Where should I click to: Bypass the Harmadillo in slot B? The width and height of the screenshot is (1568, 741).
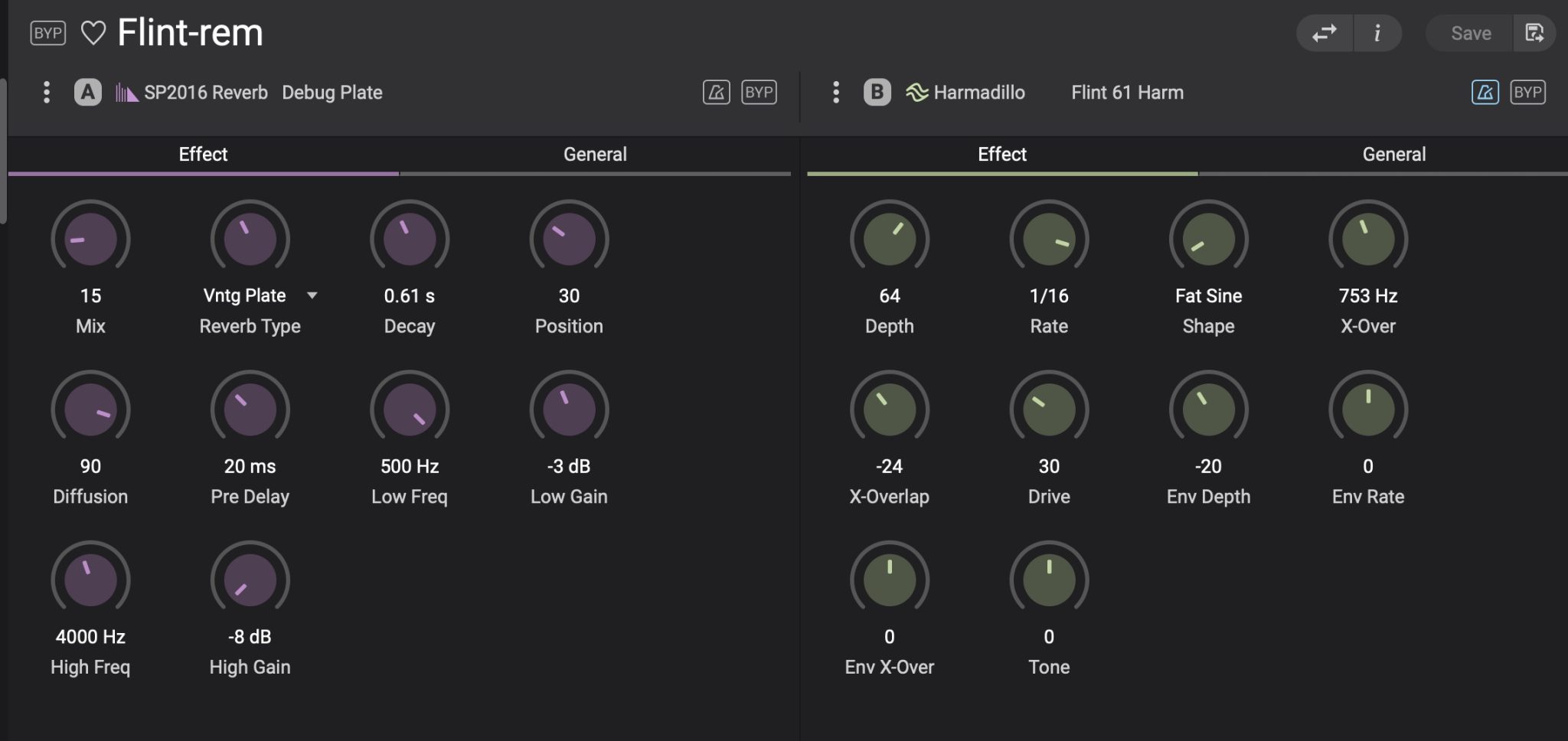(x=1527, y=93)
